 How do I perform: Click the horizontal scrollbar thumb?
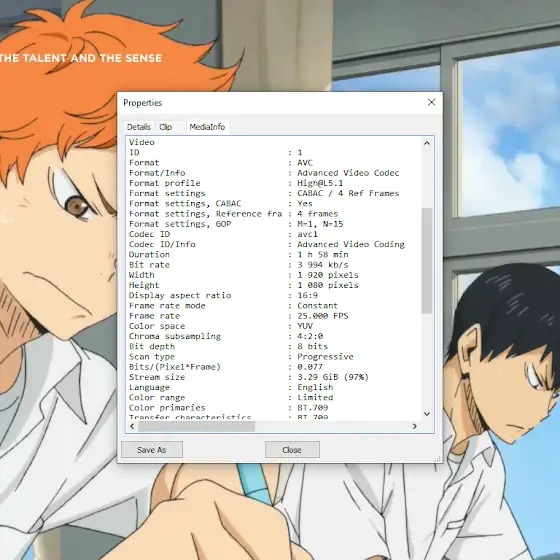(x=197, y=426)
